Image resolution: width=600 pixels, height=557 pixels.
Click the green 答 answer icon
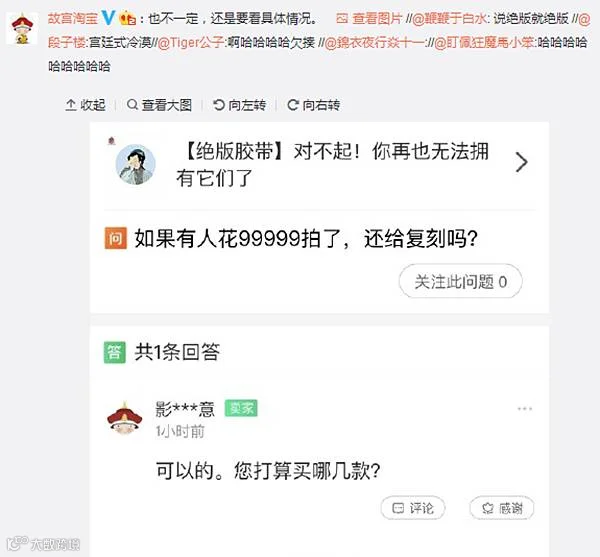click(x=115, y=352)
